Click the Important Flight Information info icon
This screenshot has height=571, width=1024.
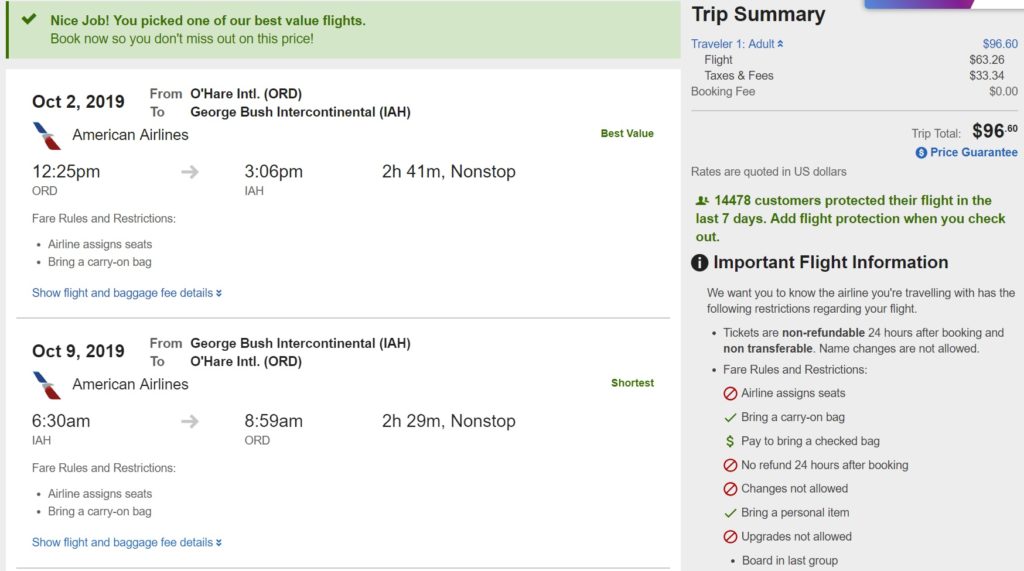[x=700, y=263]
